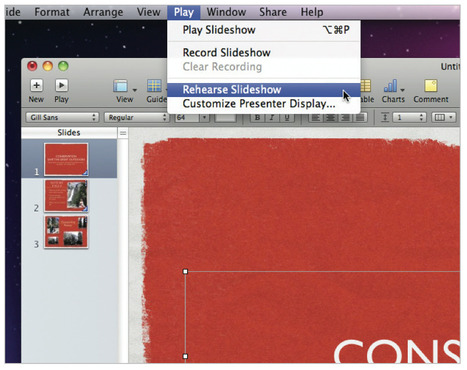
Task: Align text left
Action: click(316, 117)
